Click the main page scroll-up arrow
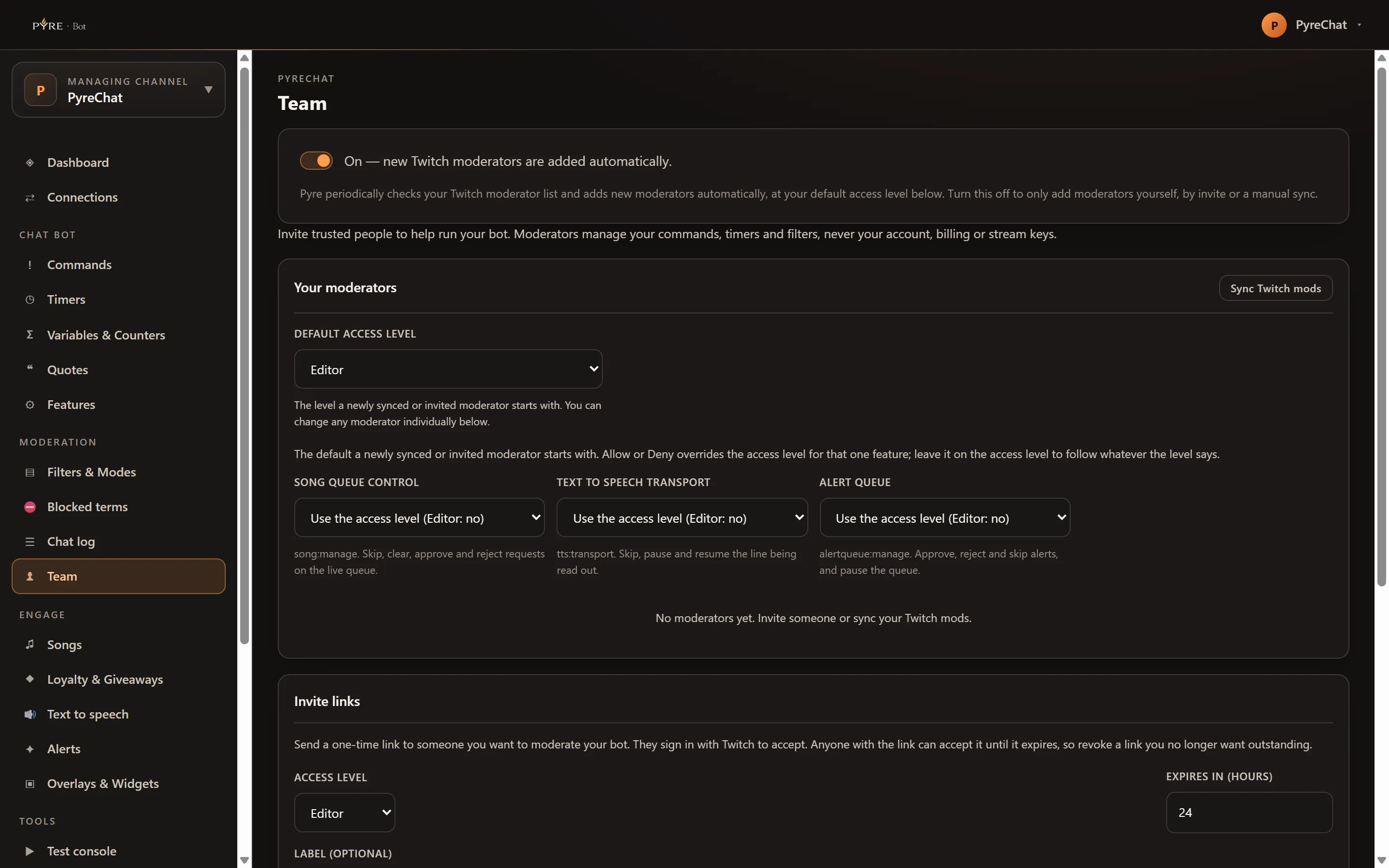Viewport: 1389px width, 868px height. click(1382, 58)
